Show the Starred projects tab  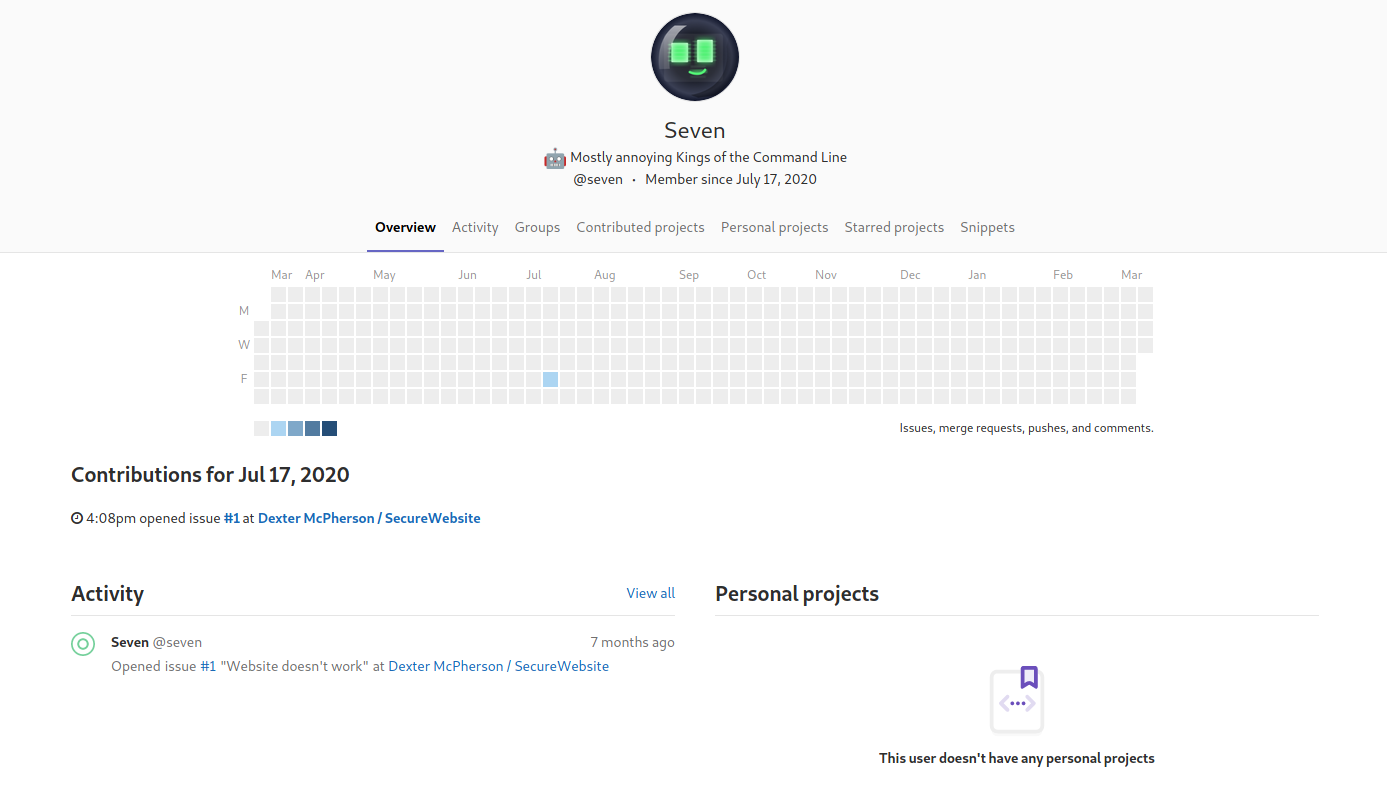tap(894, 227)
